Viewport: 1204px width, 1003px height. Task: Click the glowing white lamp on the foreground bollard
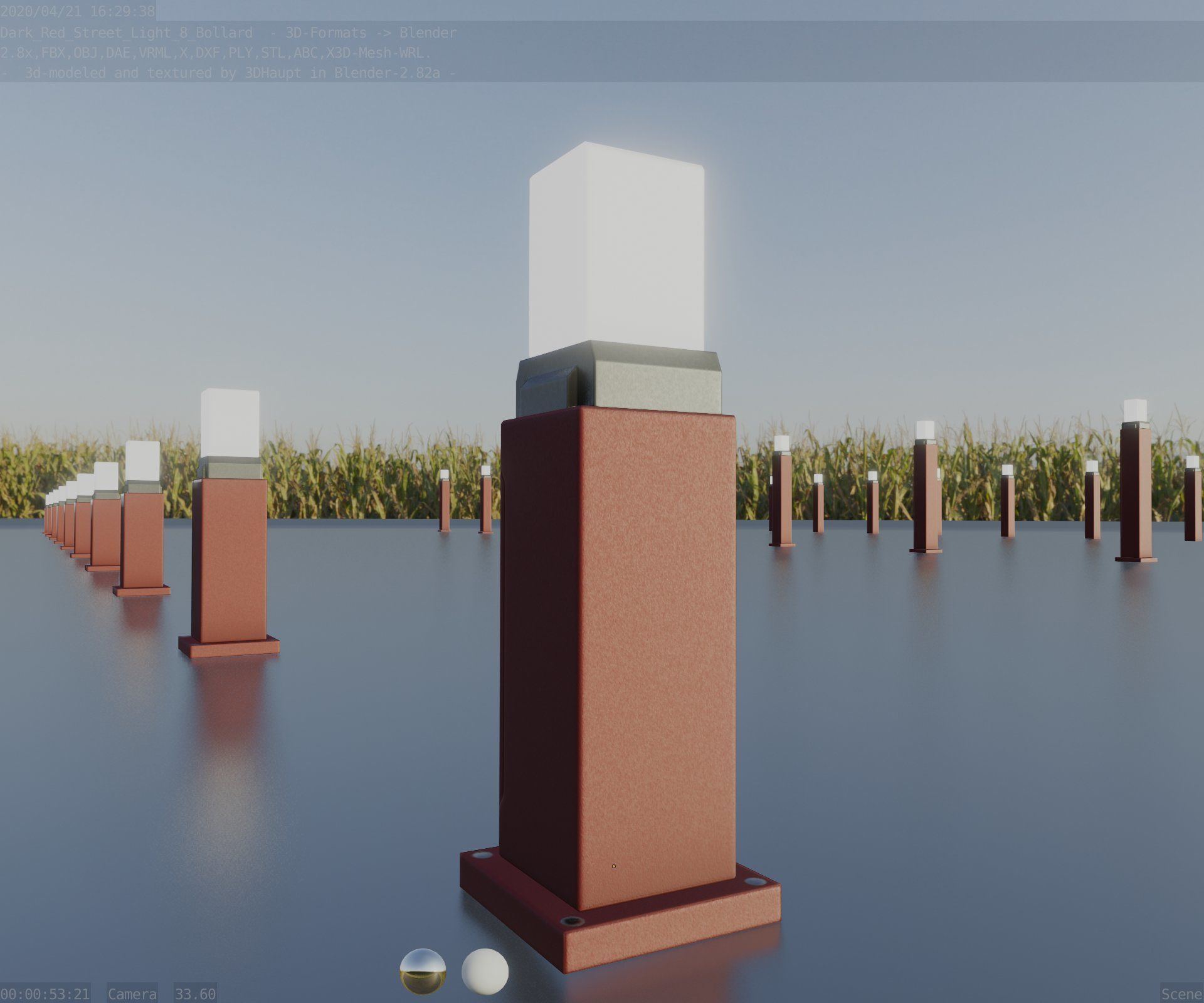tap(616, 251)
